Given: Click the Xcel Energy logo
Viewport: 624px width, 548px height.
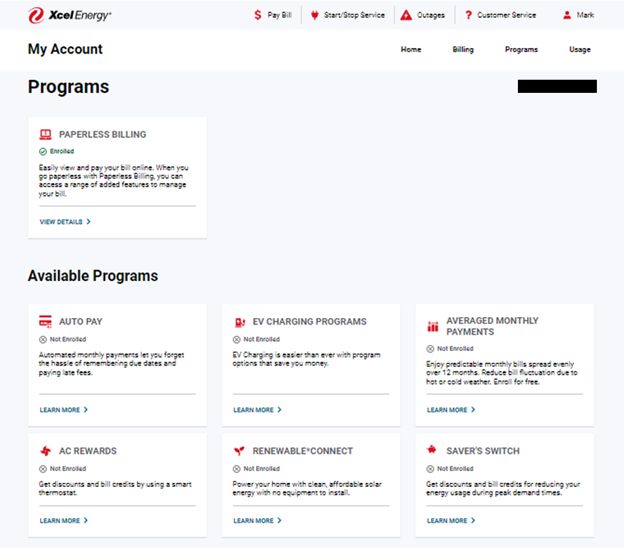Looking at the screenshot, I should click(x=70, y=15).
